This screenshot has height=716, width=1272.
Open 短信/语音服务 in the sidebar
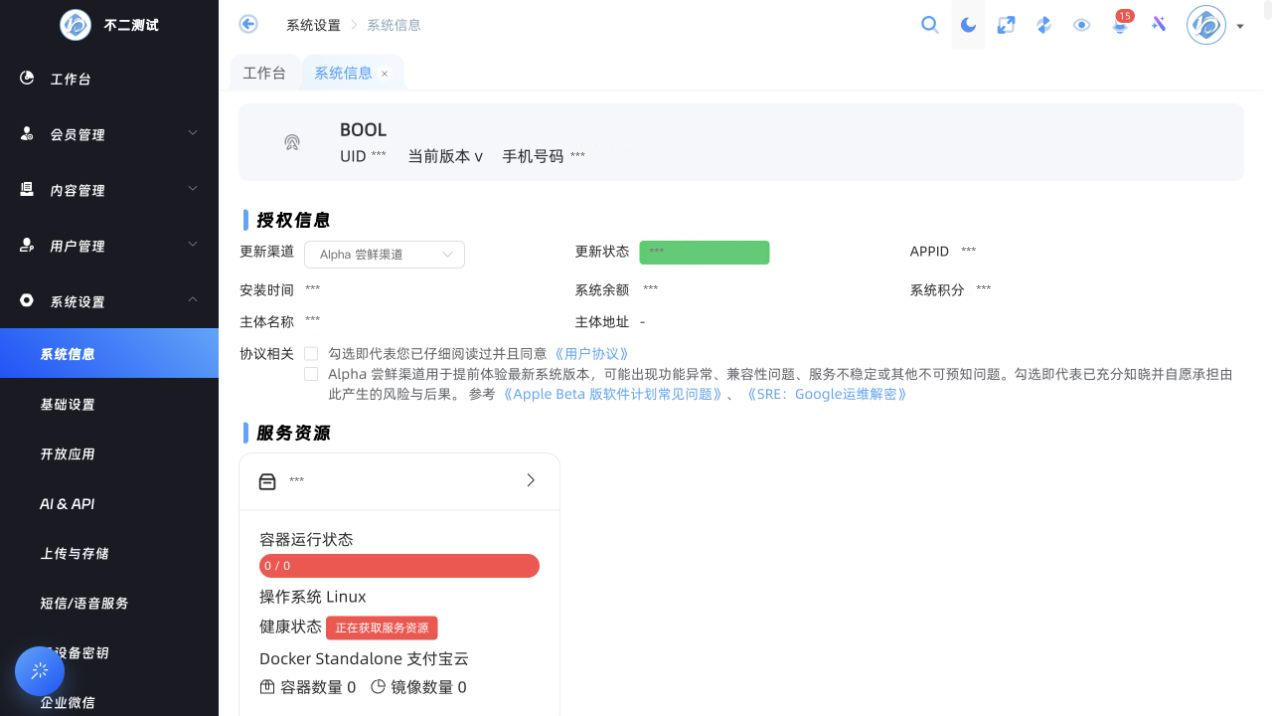click(109, 603)
